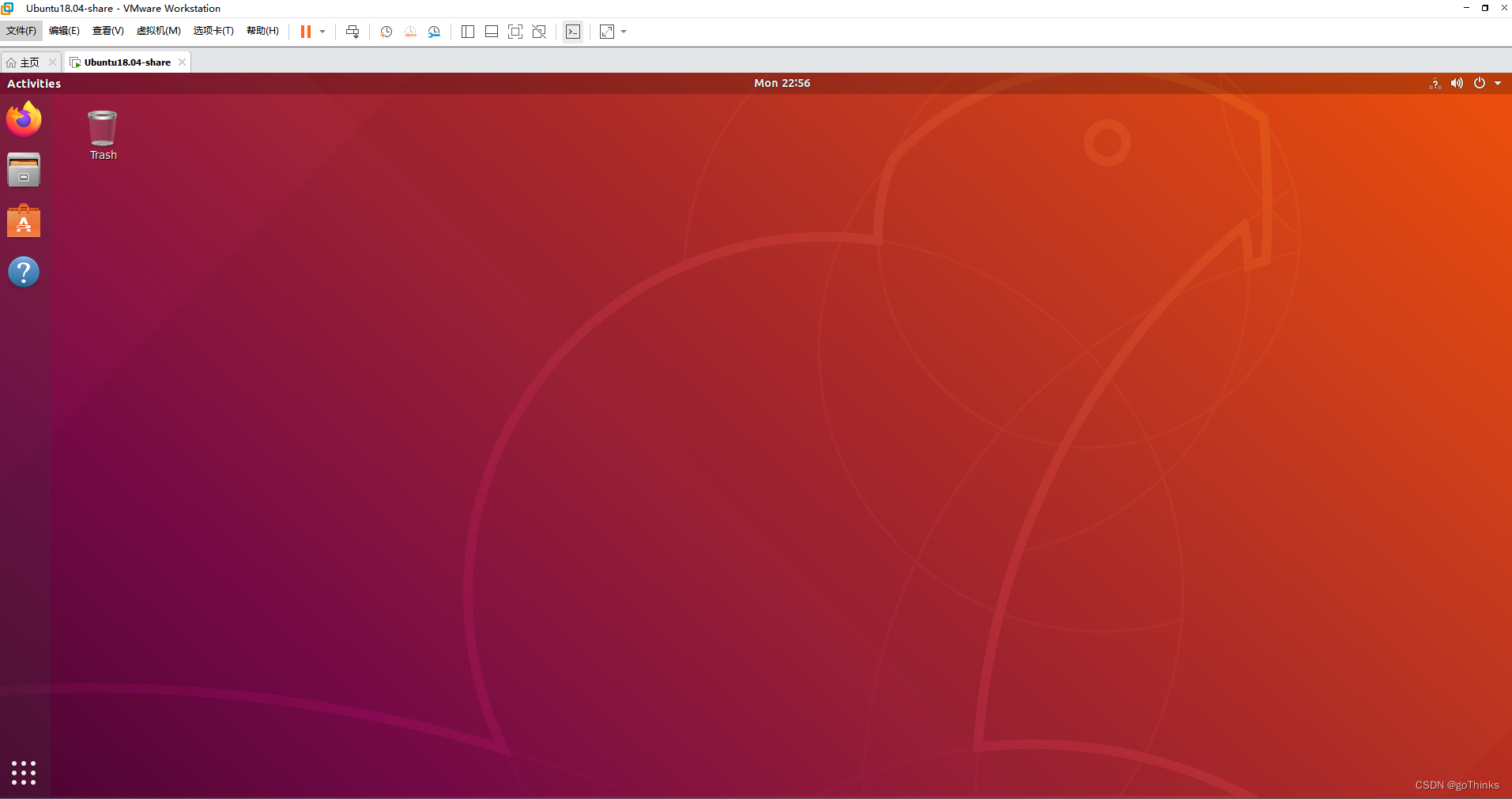
Task: Revert virtual machine to previous snapshot
Action: pos(410,32)
